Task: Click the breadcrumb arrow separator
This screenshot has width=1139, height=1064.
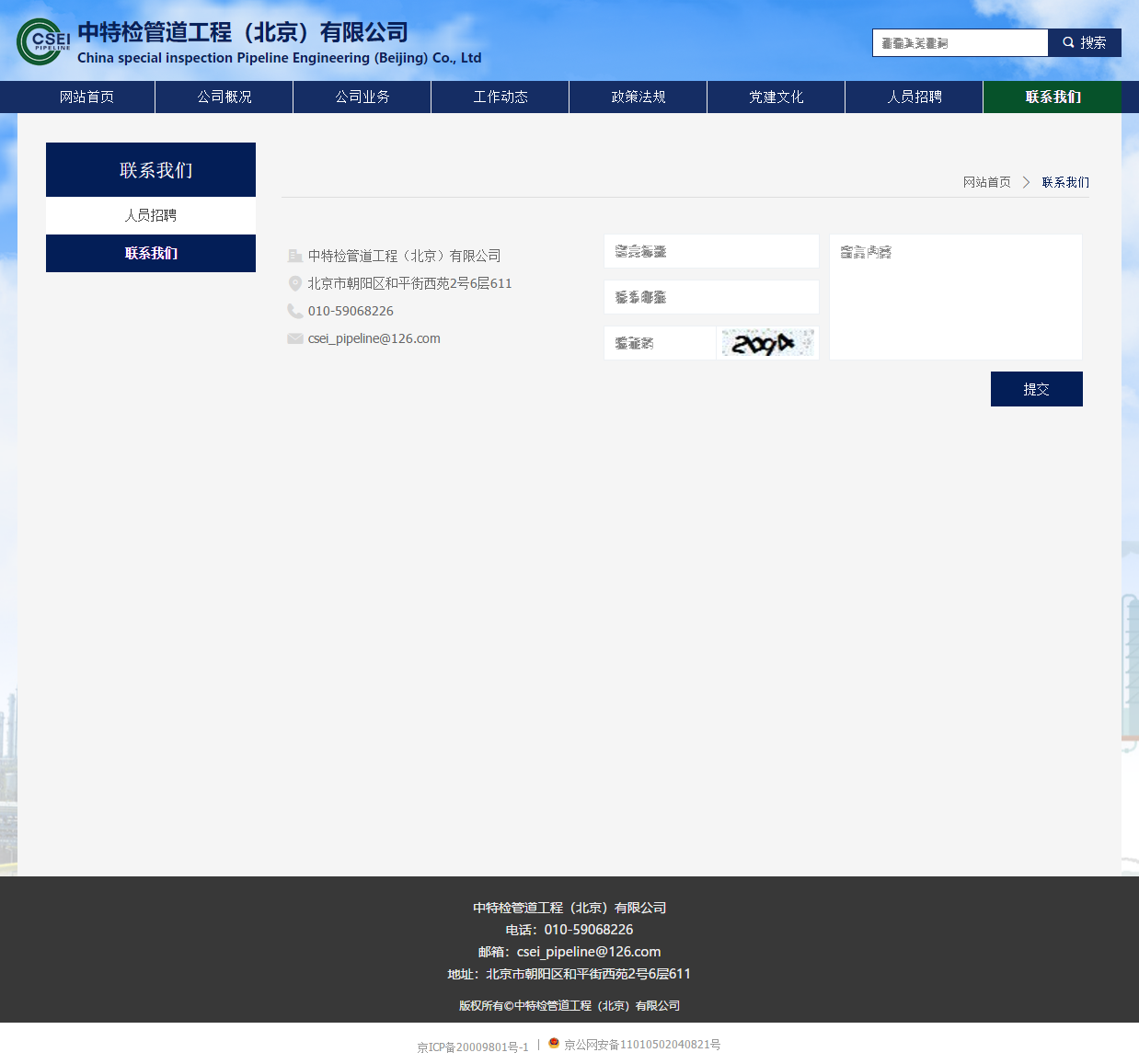Action: 1026,182
